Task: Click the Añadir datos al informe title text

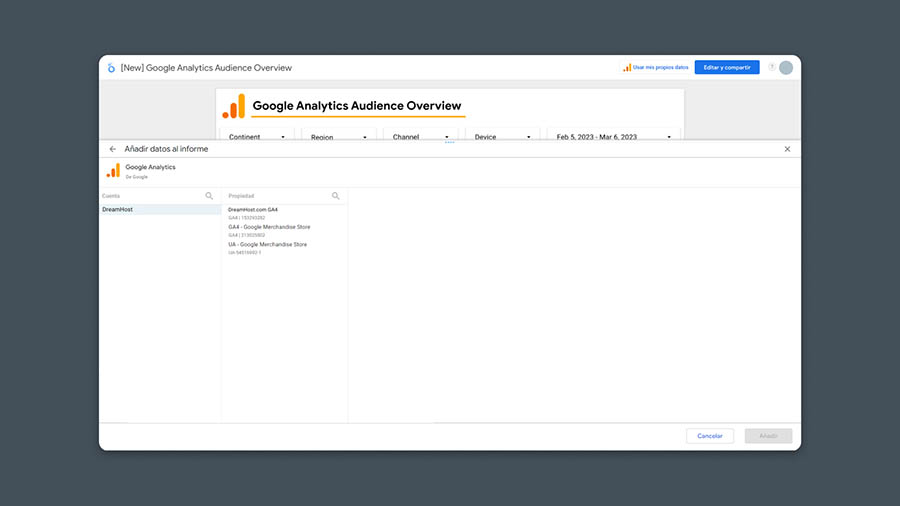Action: (166, 149)
